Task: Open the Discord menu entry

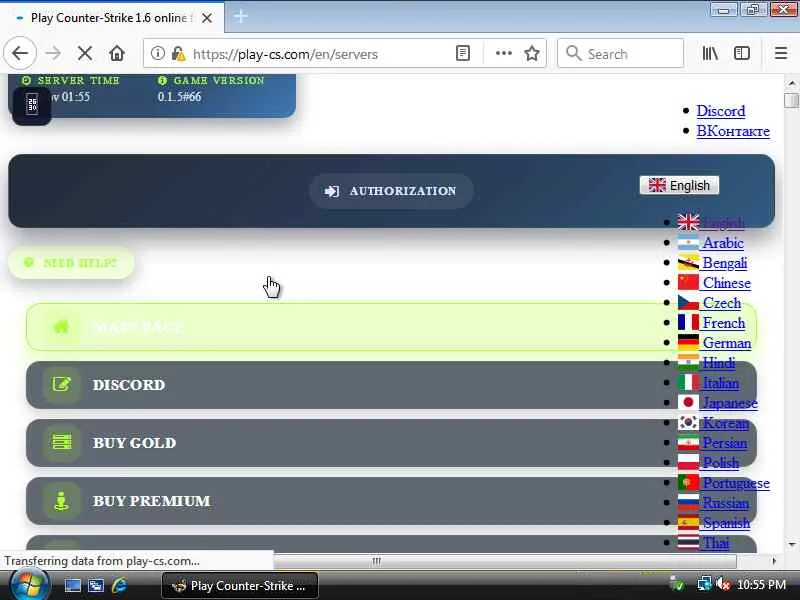Action: [x=391, y=385]
